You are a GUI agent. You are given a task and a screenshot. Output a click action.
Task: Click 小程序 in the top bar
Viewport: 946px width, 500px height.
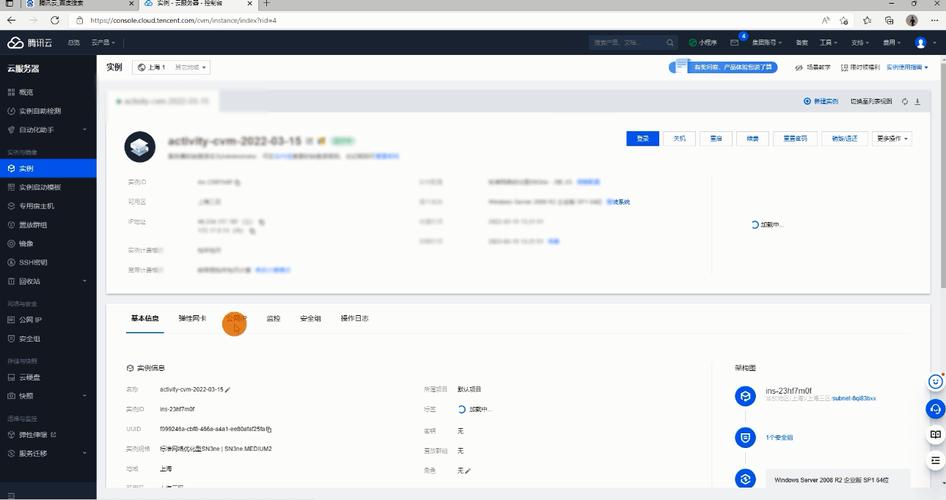(x=703, y=43)
